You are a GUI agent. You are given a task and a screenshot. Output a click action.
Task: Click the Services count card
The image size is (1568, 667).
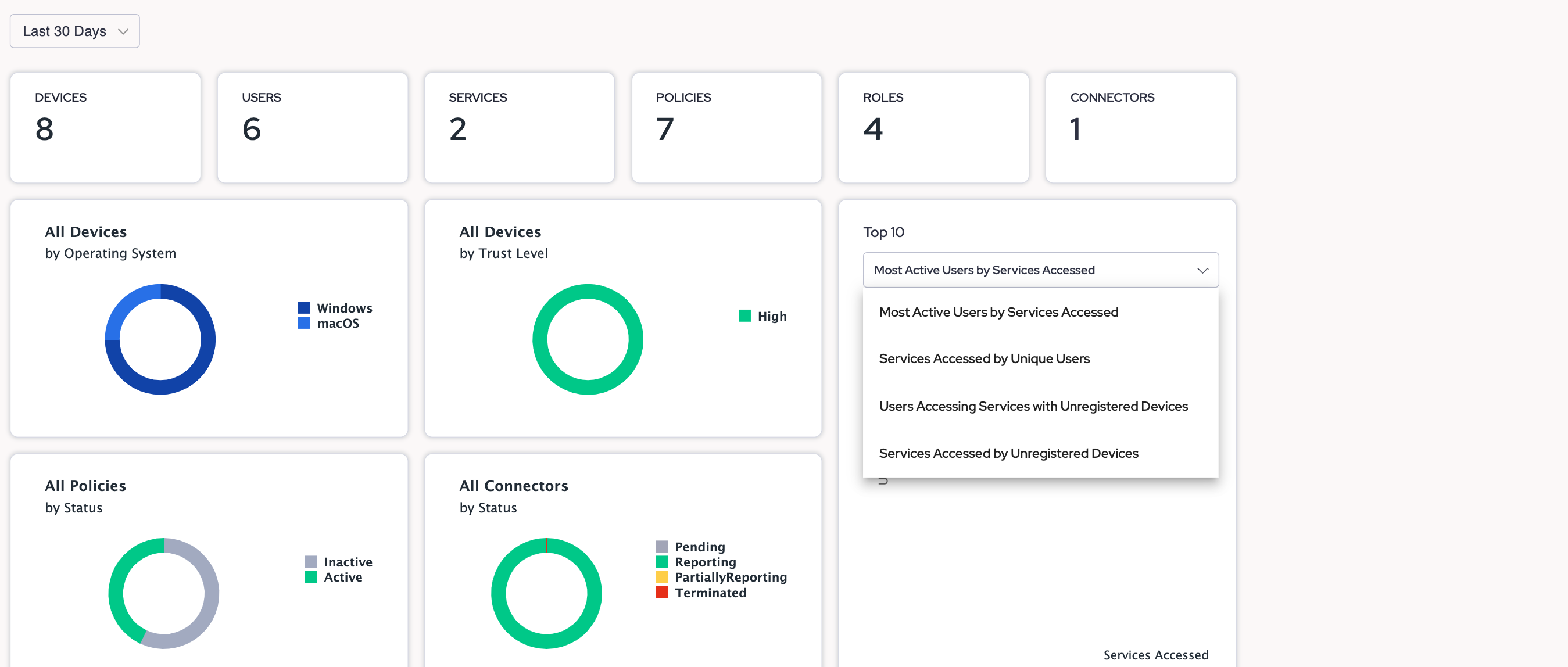(x=519, y=128)
